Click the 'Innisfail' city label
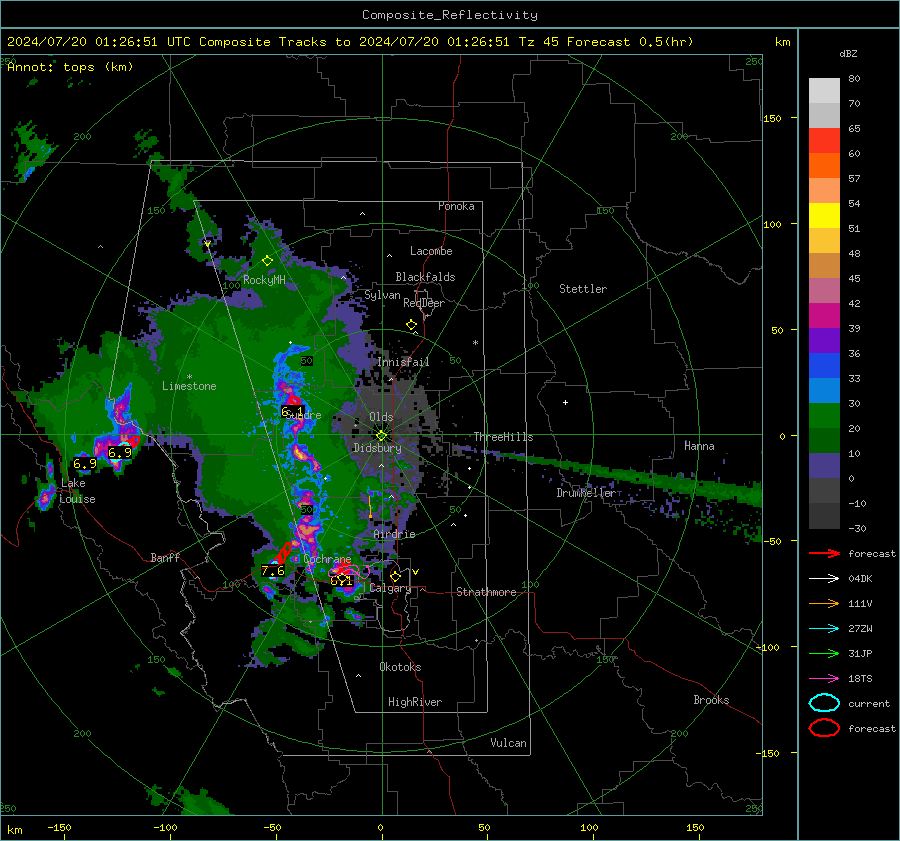The image size is (900, 841). click(403, 362)
